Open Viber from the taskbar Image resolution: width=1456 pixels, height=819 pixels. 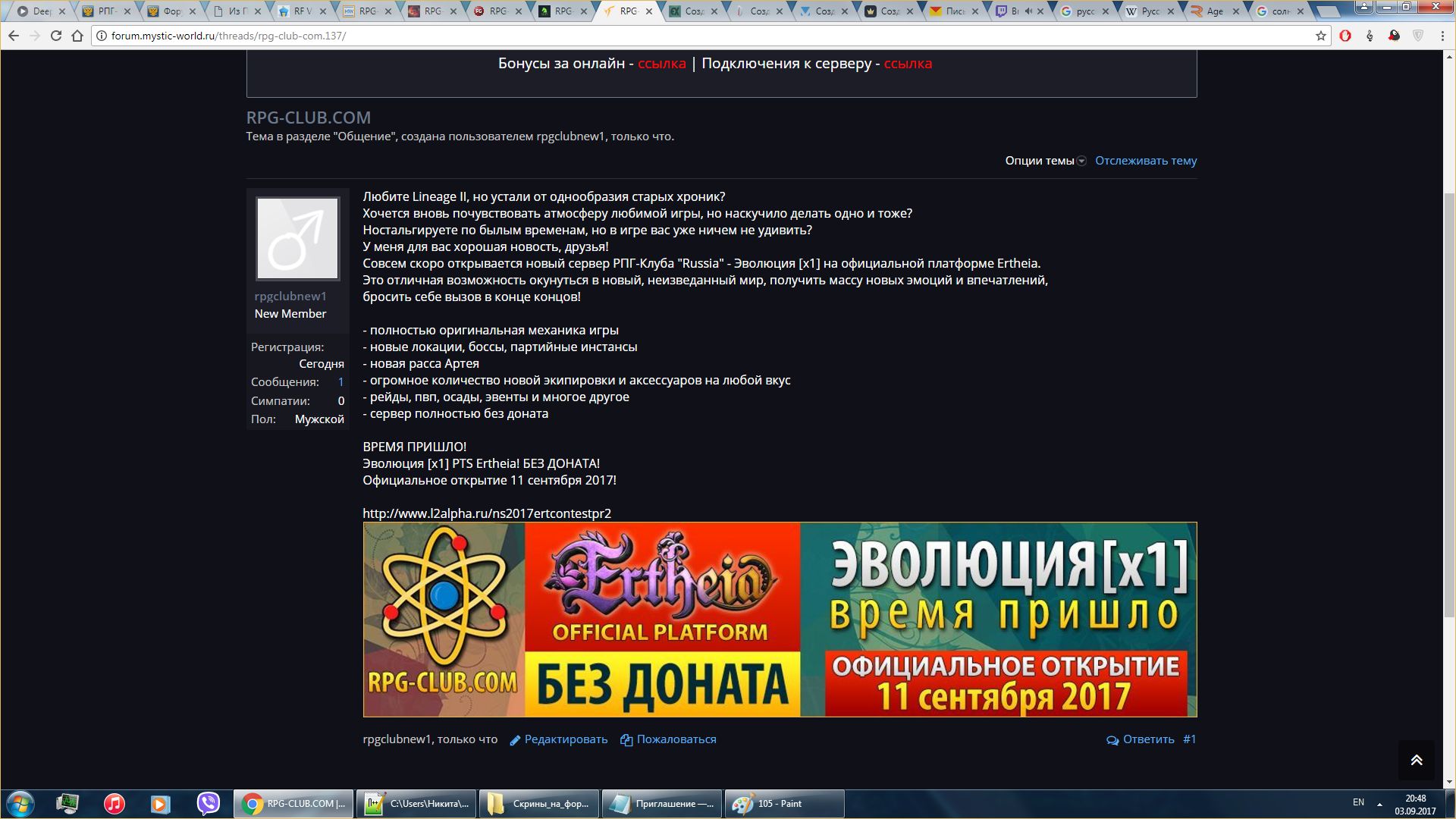208,804
